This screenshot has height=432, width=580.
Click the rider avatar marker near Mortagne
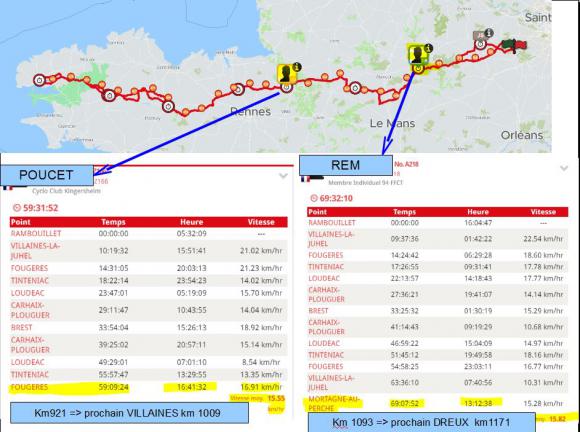pos(418,54)
